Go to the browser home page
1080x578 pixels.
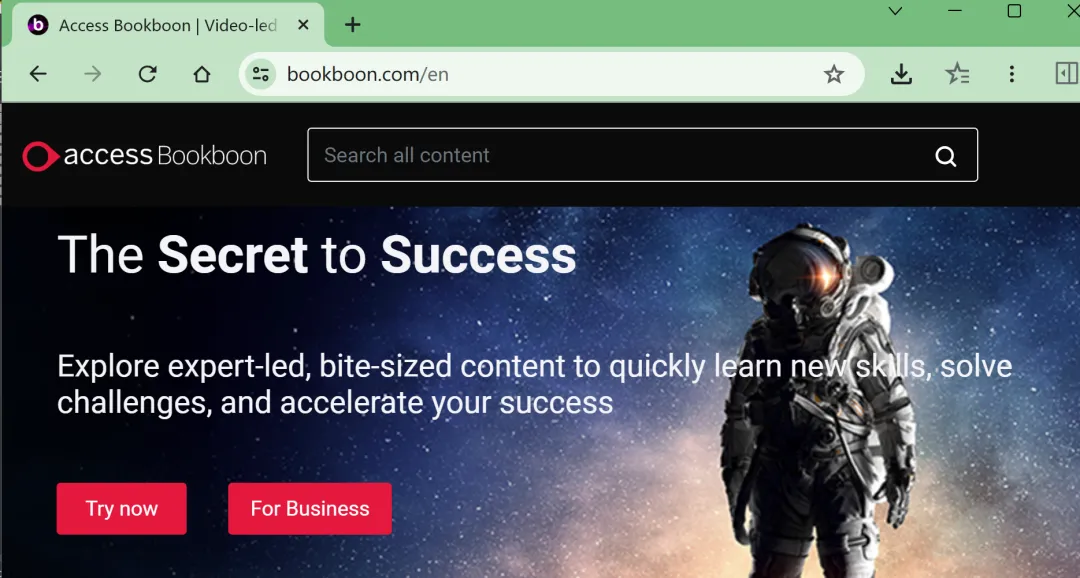click(x=201, y=74)
